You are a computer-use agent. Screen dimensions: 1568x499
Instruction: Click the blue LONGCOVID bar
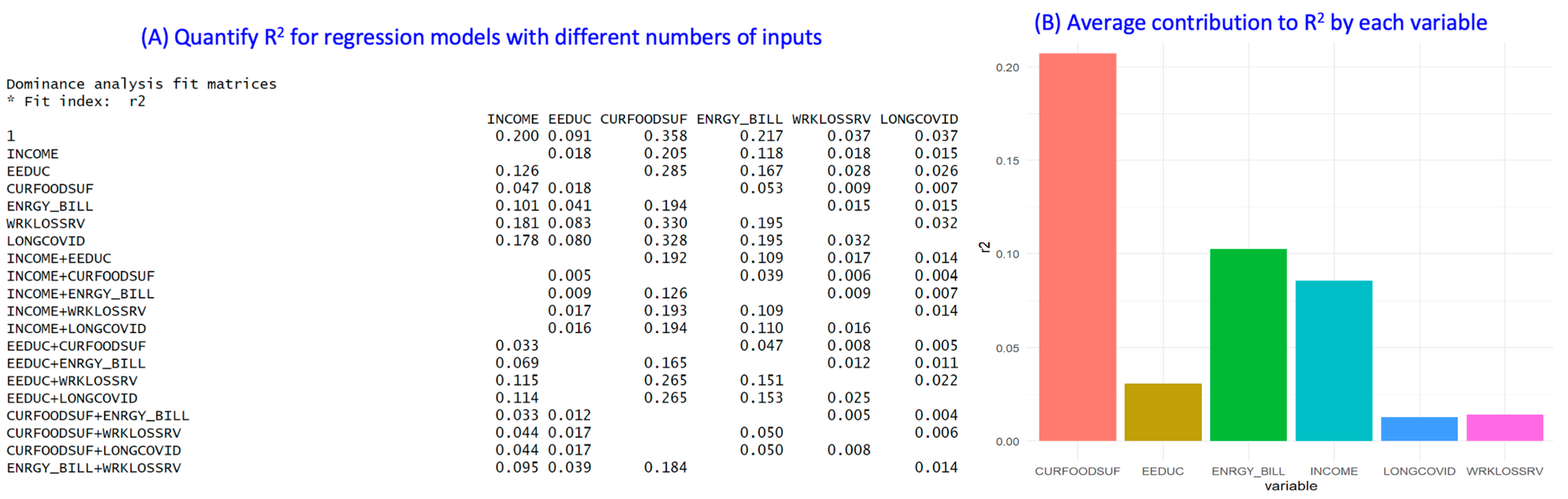(x=1419, y=429)
